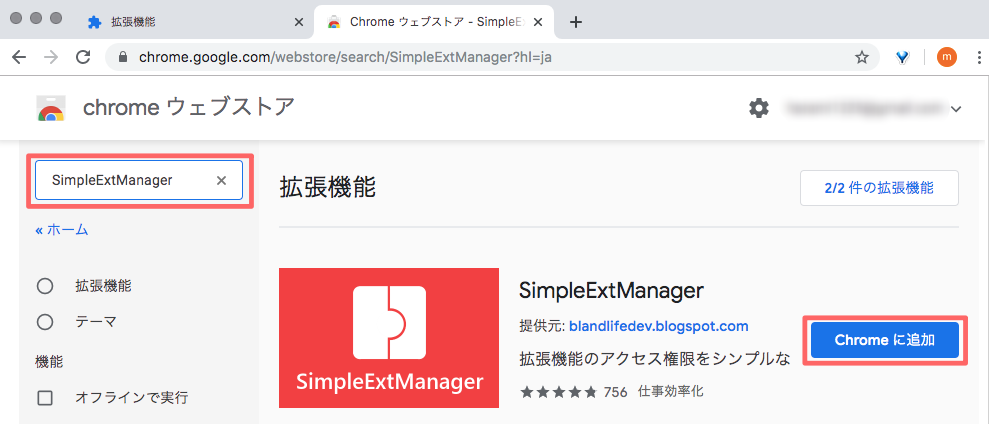989x424 pixels.
Task: Click the browser forward arrow
Action: (x=51, y=58)
